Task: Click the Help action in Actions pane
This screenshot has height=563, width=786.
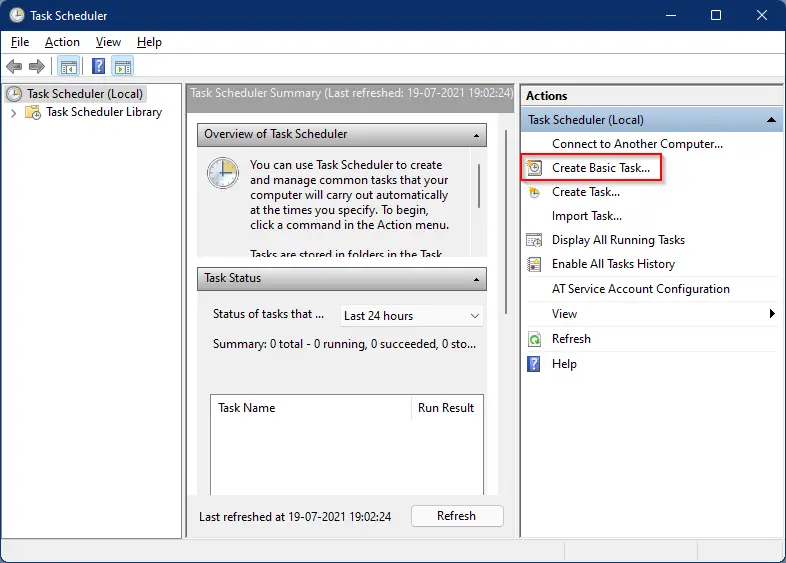Action: point(564,364)
